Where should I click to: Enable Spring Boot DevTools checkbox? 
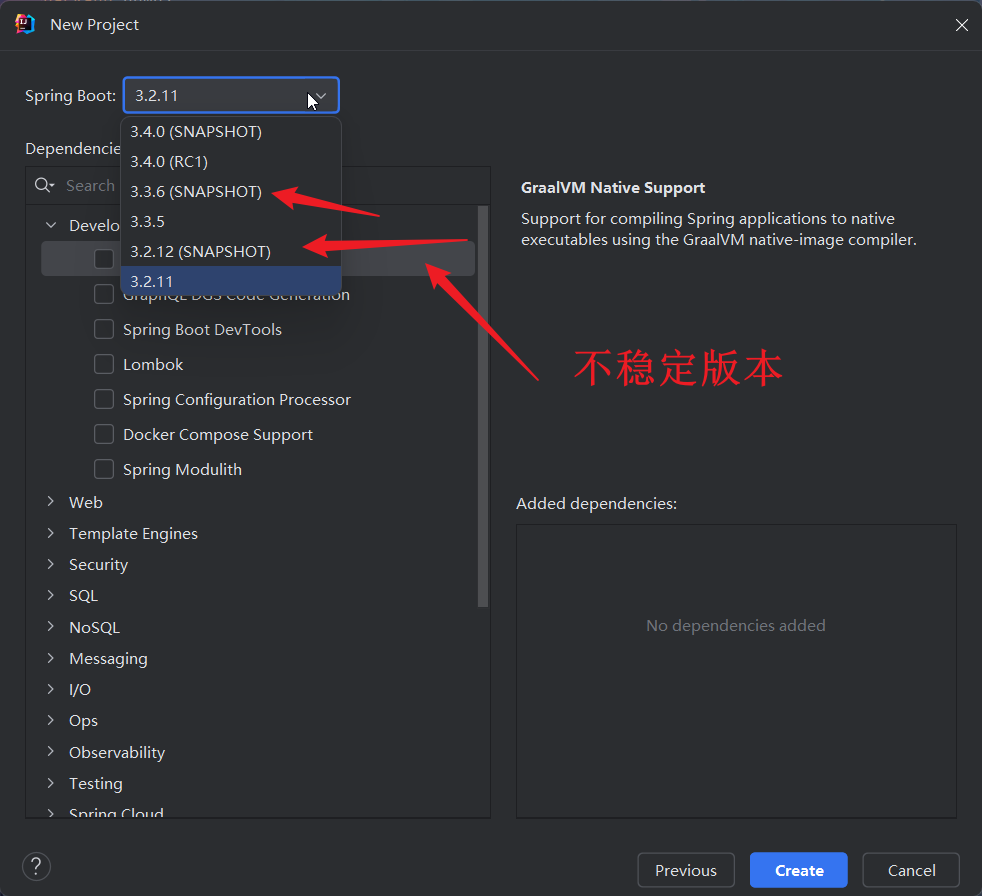click(x=104, y=329)
